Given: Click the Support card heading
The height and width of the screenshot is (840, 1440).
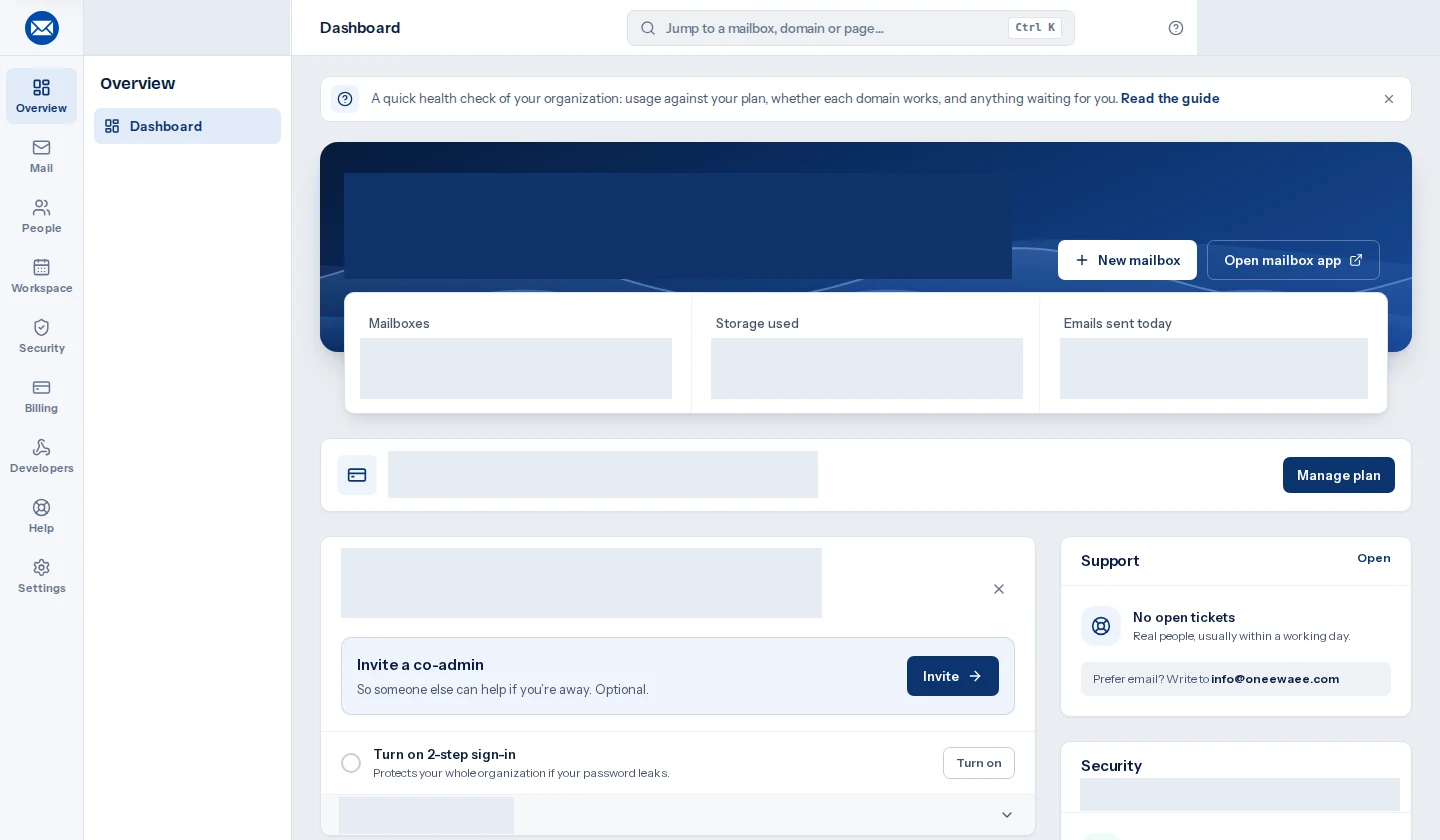Looking at the screenshot, I should pyautogui.click(x=1110, y=561).
